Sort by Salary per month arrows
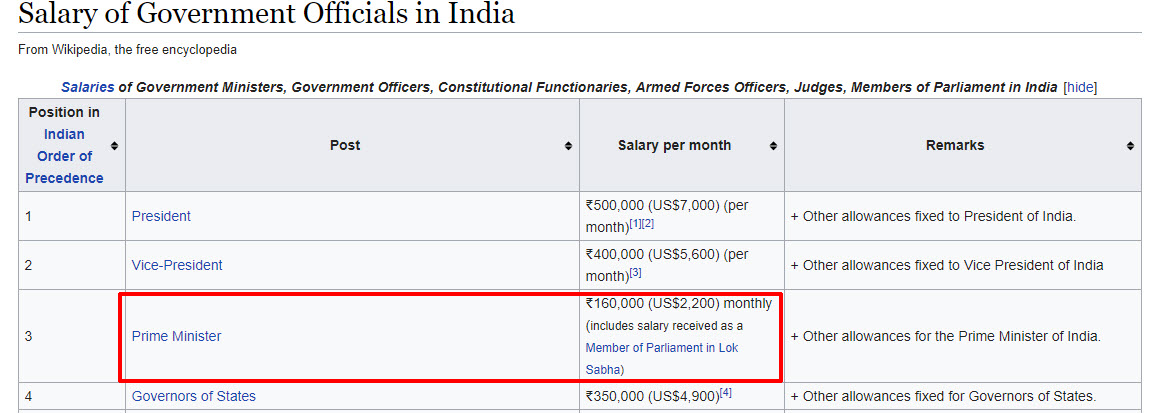Image resolution: width=1153 pixels, height=413 pixels. [x=773, y=146]
